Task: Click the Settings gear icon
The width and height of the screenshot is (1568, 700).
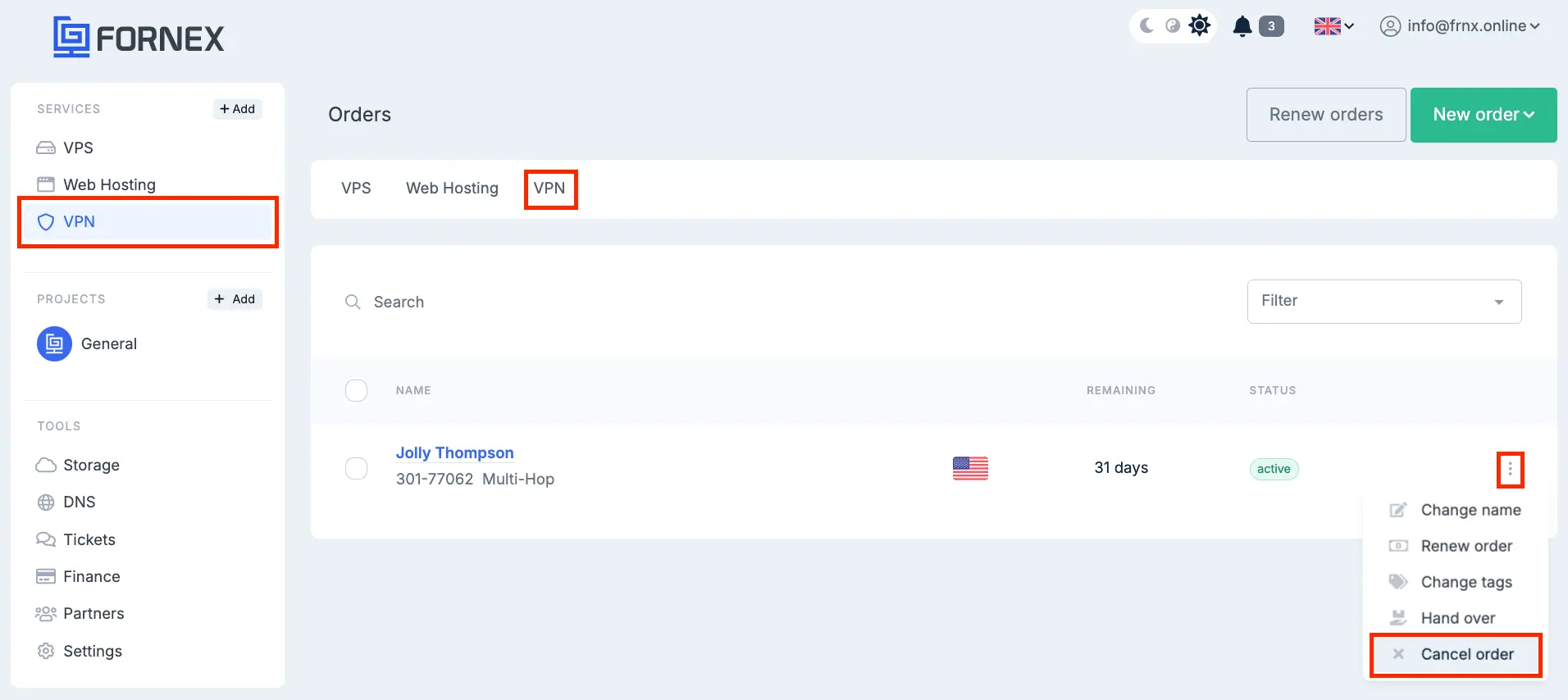Action: (46, 651)
